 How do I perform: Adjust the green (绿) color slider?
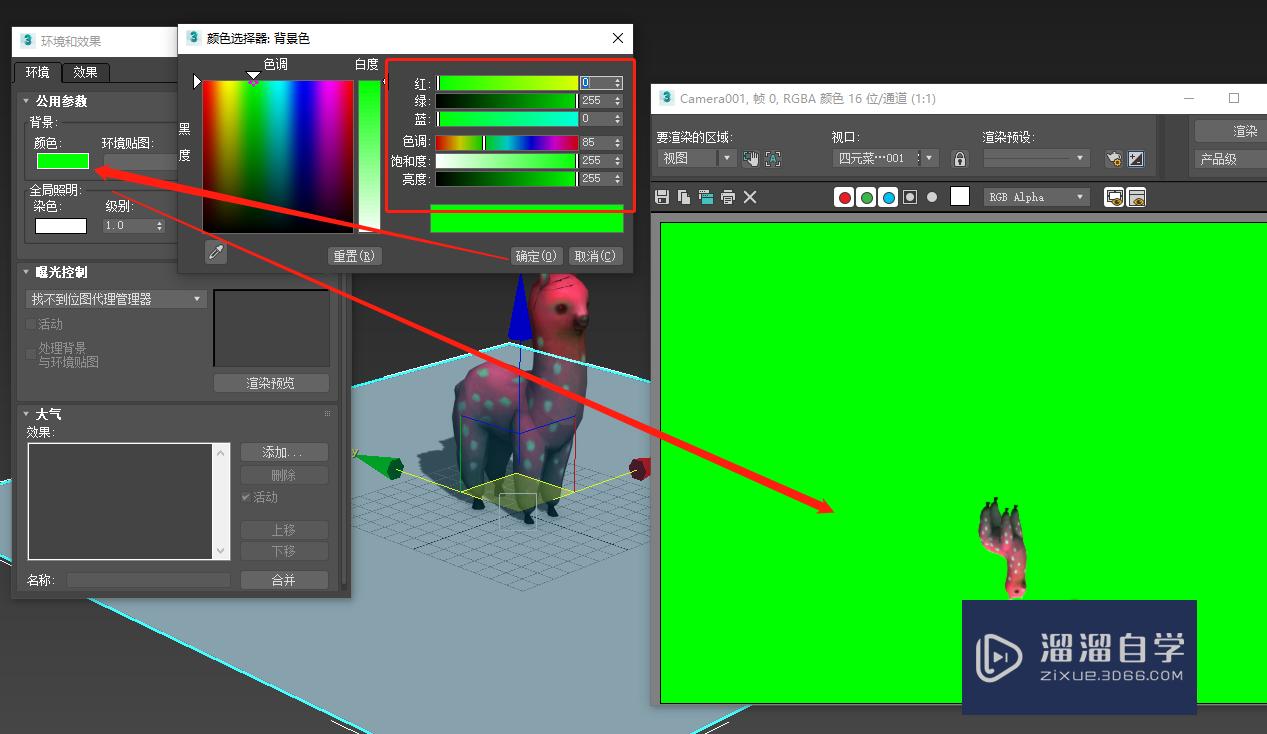pos(507,101)
